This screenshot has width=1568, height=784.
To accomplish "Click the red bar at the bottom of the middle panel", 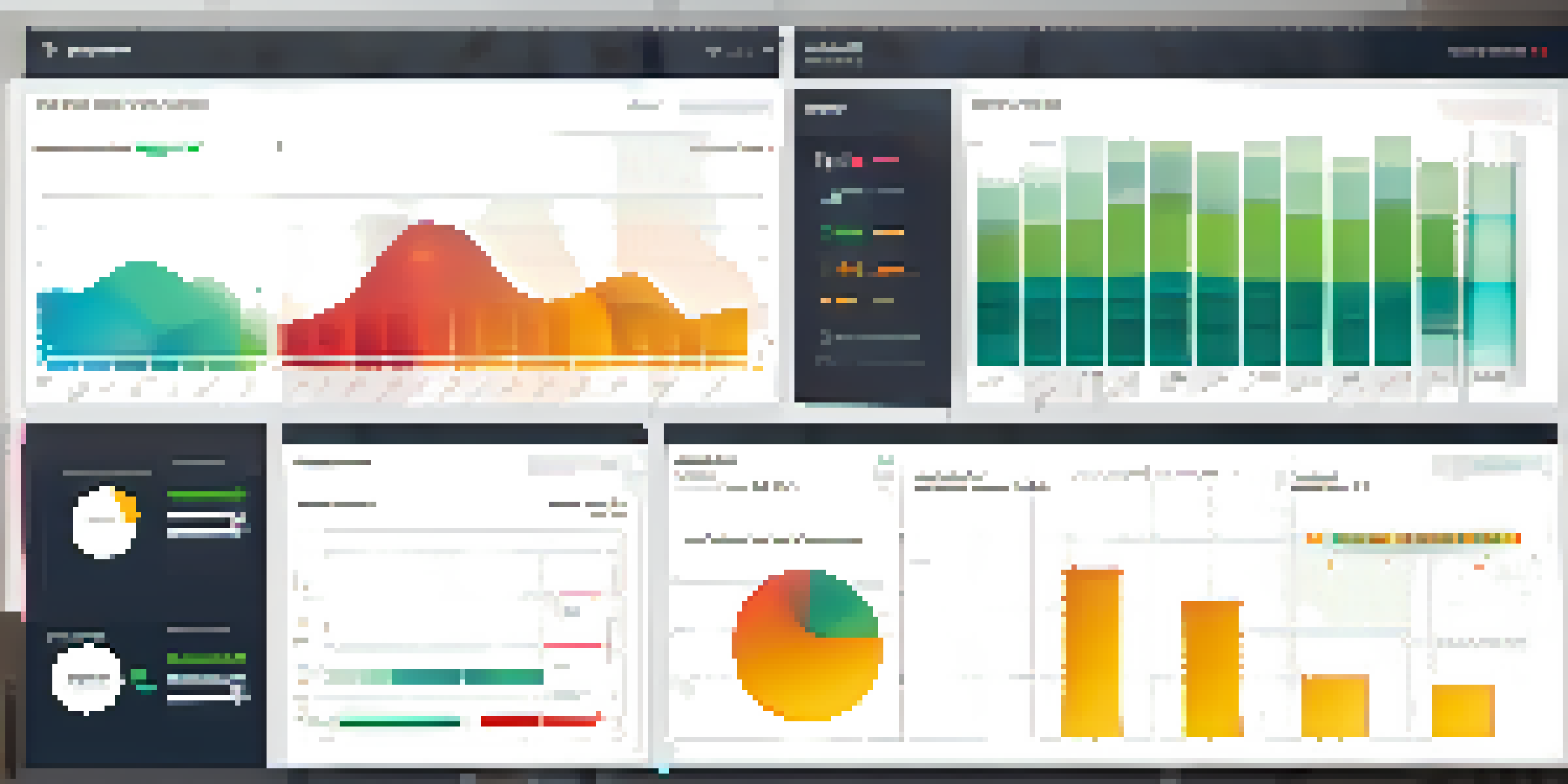I will click(x=539, y=721).
